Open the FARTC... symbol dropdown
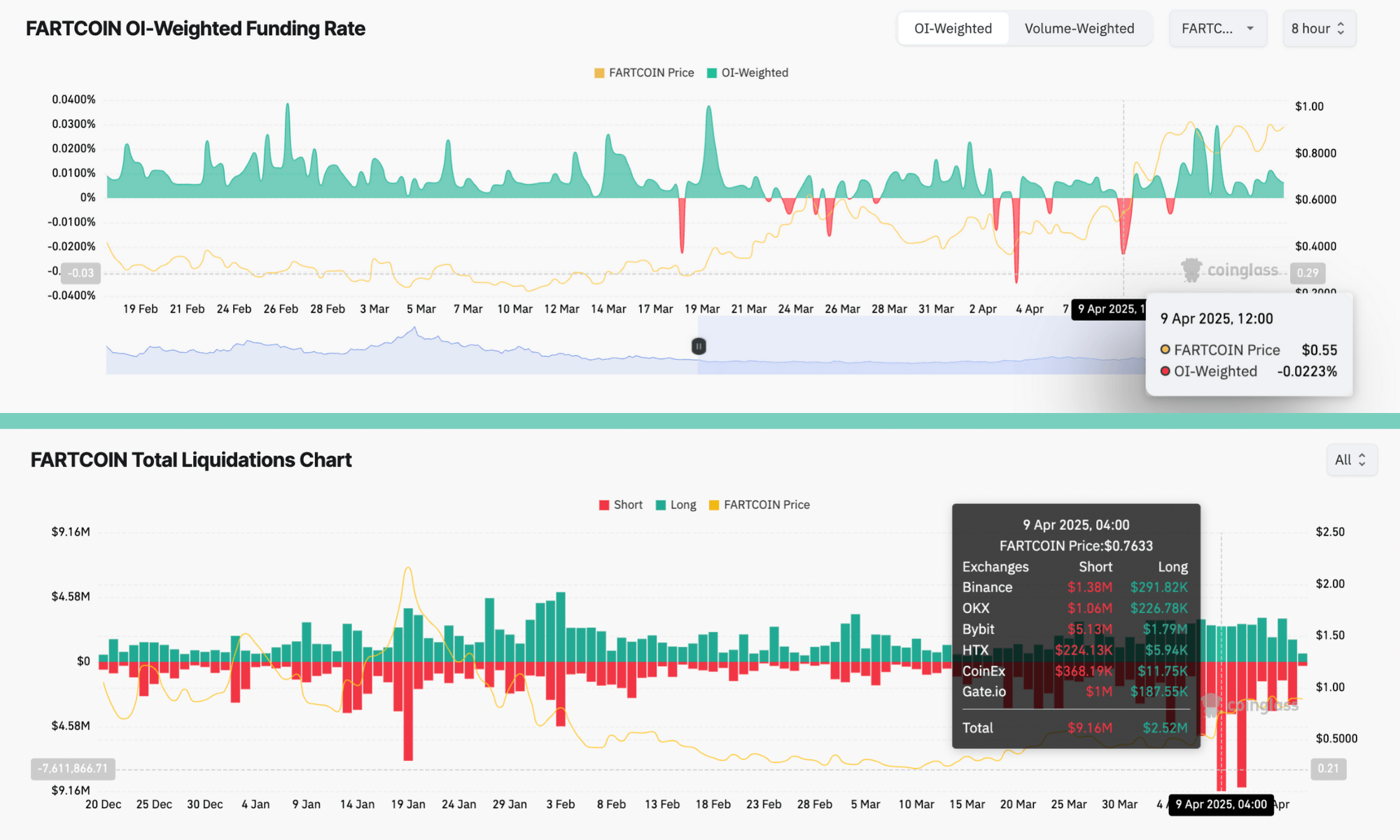Image resolution: width=1400 pixels, height=840 pixels. coord(1217,29)
